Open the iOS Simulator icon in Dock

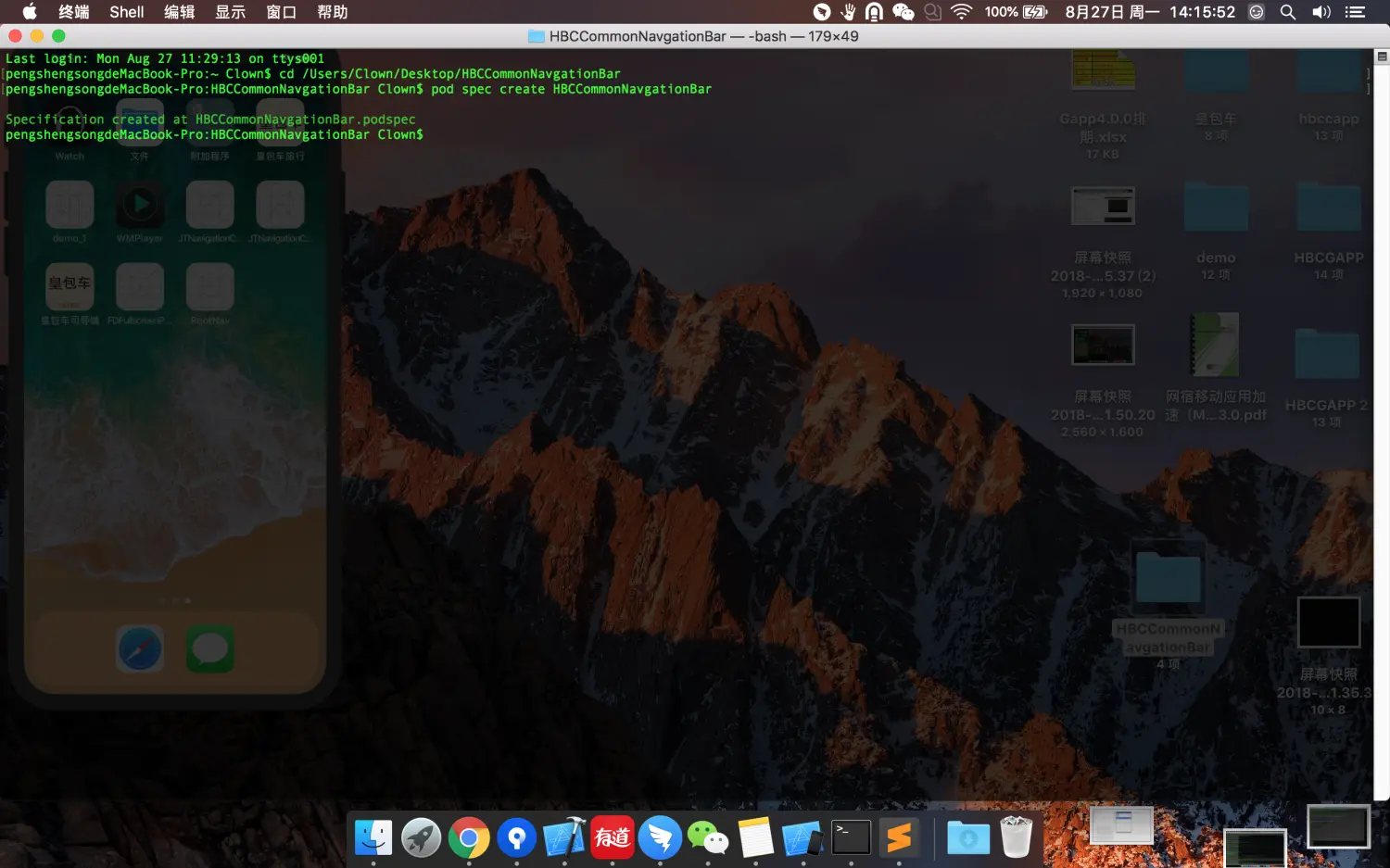pyautogui.click(x=803, y=837)
